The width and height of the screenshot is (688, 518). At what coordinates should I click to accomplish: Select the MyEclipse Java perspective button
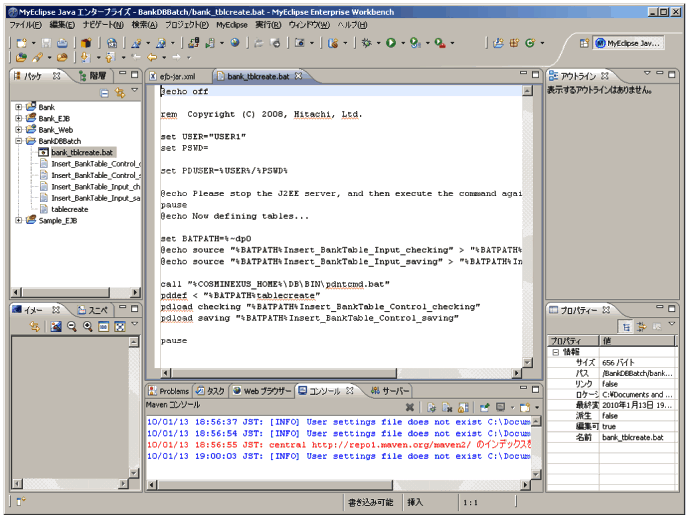click(x=628, y=43)
